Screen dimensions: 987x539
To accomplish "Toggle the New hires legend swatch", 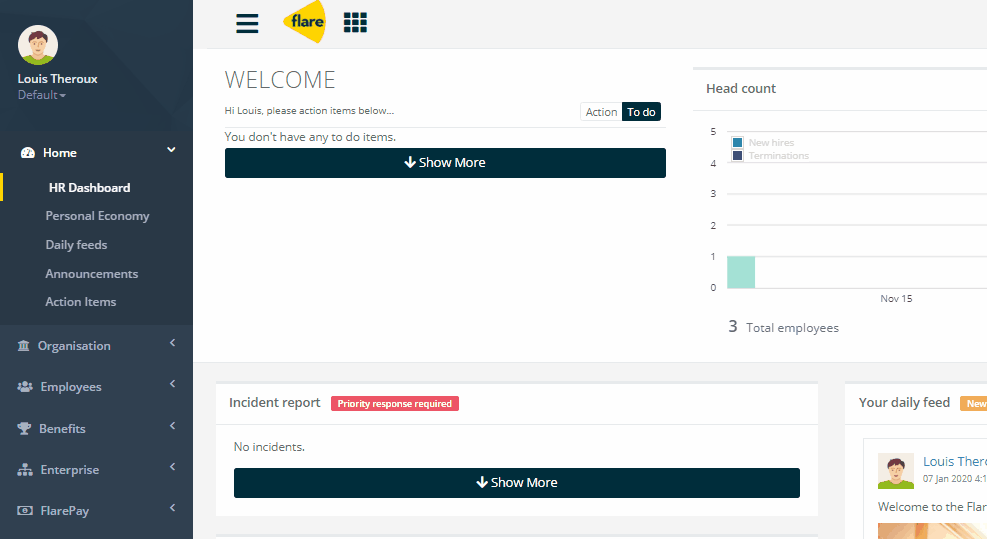I will [738, 142].
